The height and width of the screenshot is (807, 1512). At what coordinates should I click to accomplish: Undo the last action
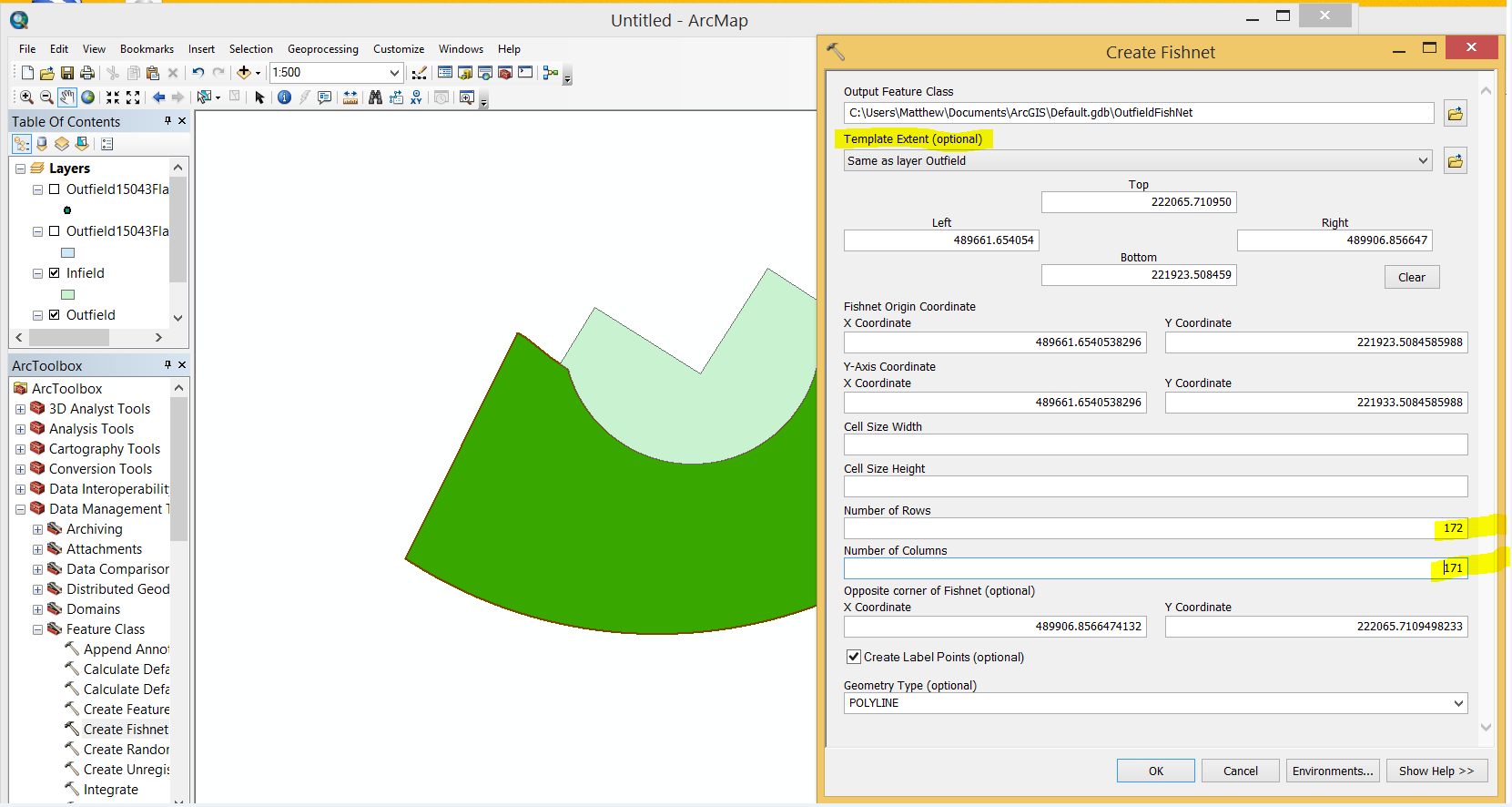point(198,73)
